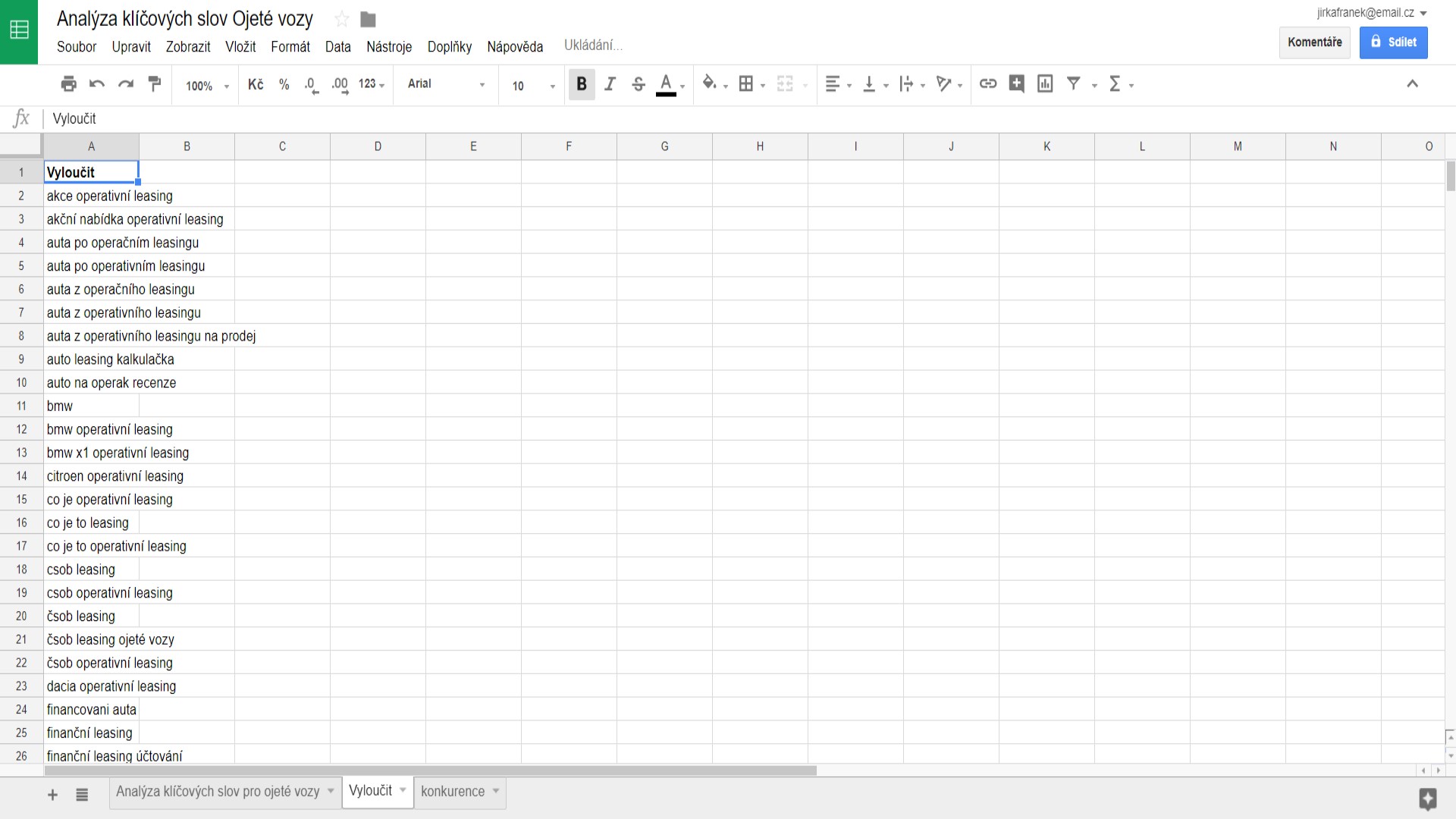Insert a comment

coord(1016,84)
